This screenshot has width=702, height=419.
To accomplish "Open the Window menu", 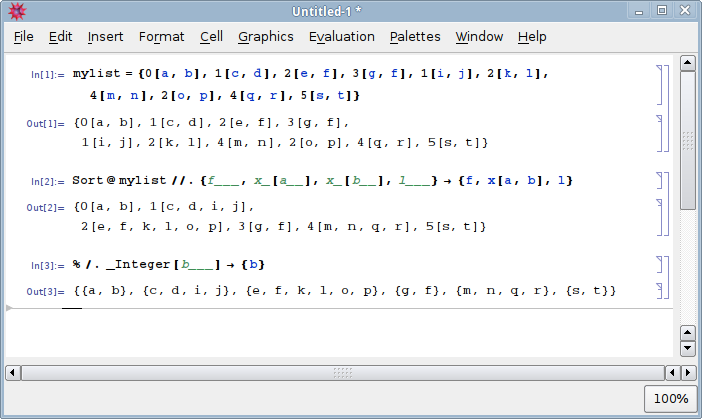I will 479,37.
